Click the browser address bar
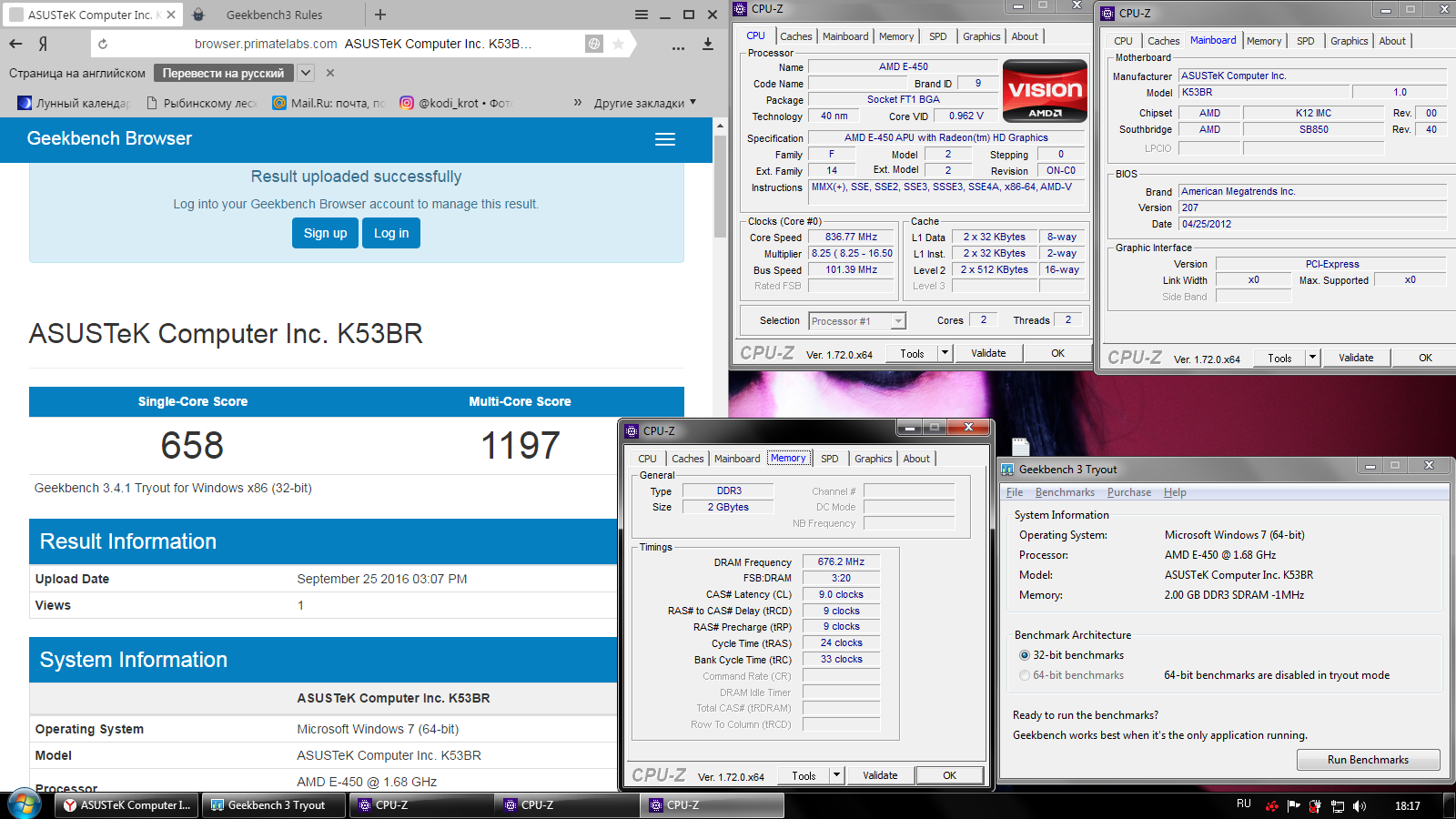1456x819 pixels. [x=362, y=44]
